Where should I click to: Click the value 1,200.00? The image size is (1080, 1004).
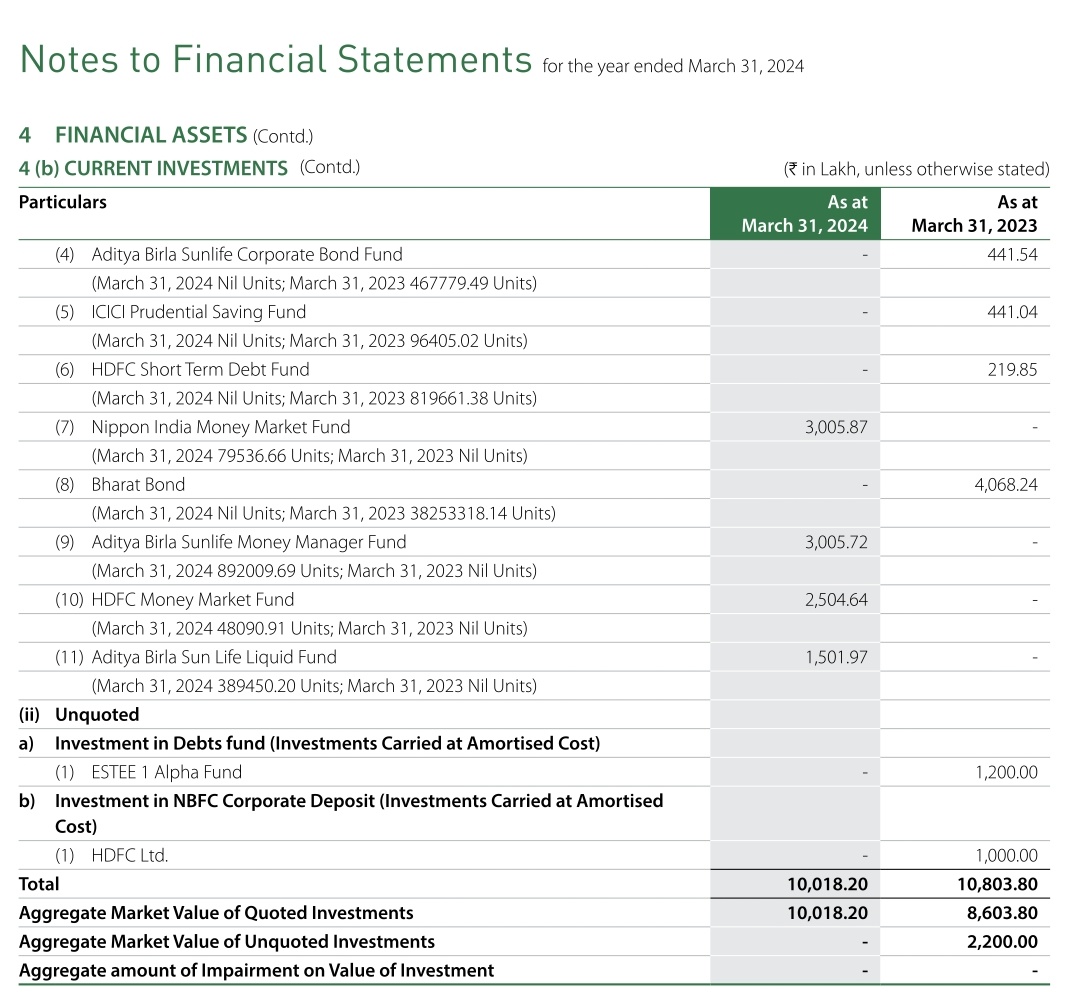coord(1006,772)
